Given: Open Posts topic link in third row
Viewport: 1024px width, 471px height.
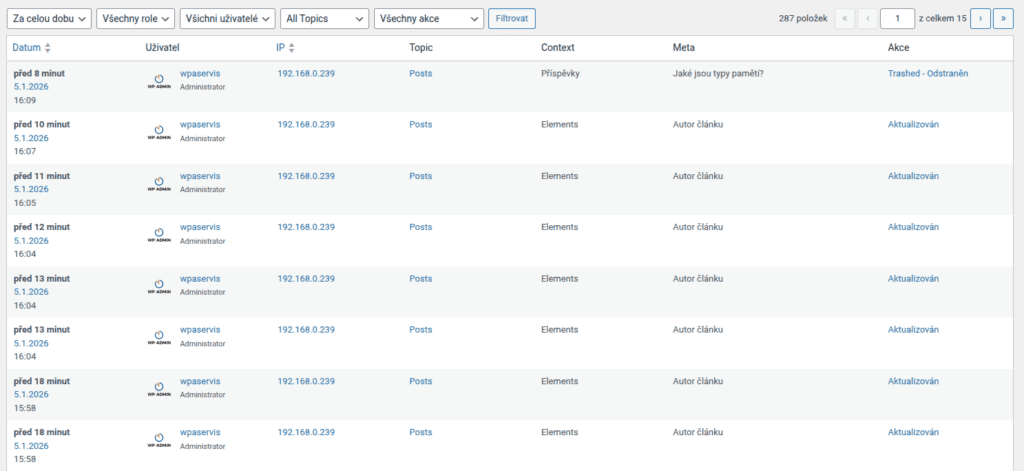Looking at the screenshot, I should click(420, 176).
